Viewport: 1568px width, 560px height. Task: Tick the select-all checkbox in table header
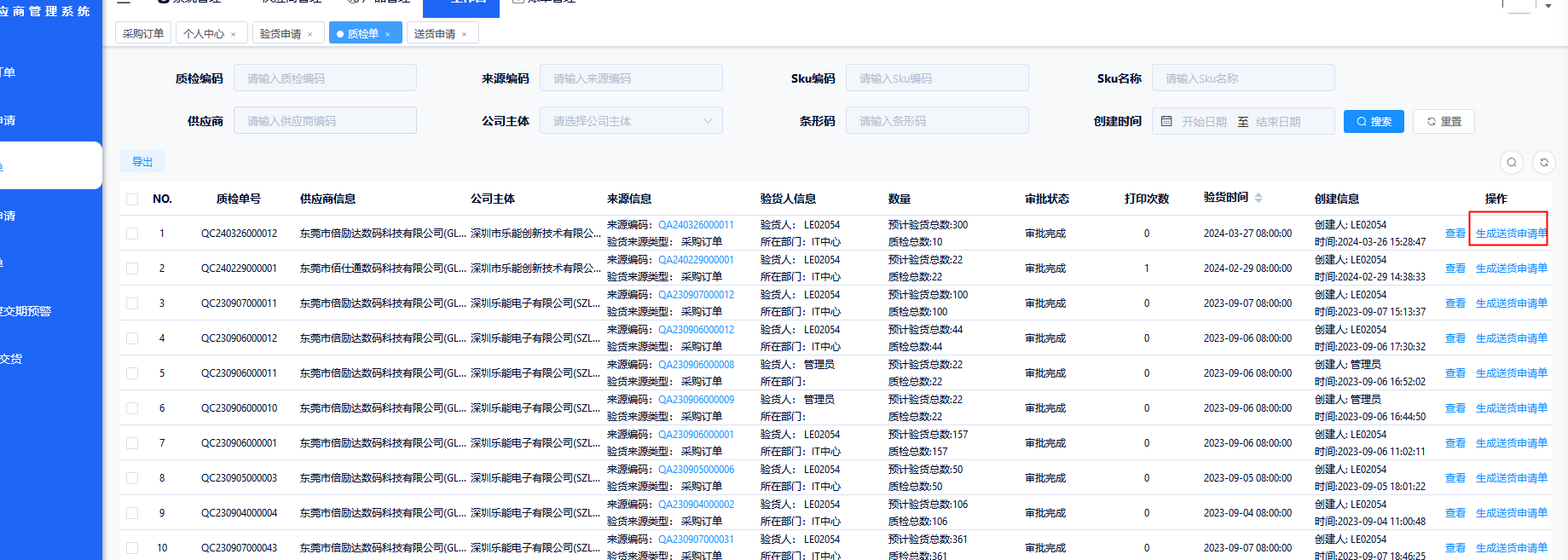click(x=132, y=199)
